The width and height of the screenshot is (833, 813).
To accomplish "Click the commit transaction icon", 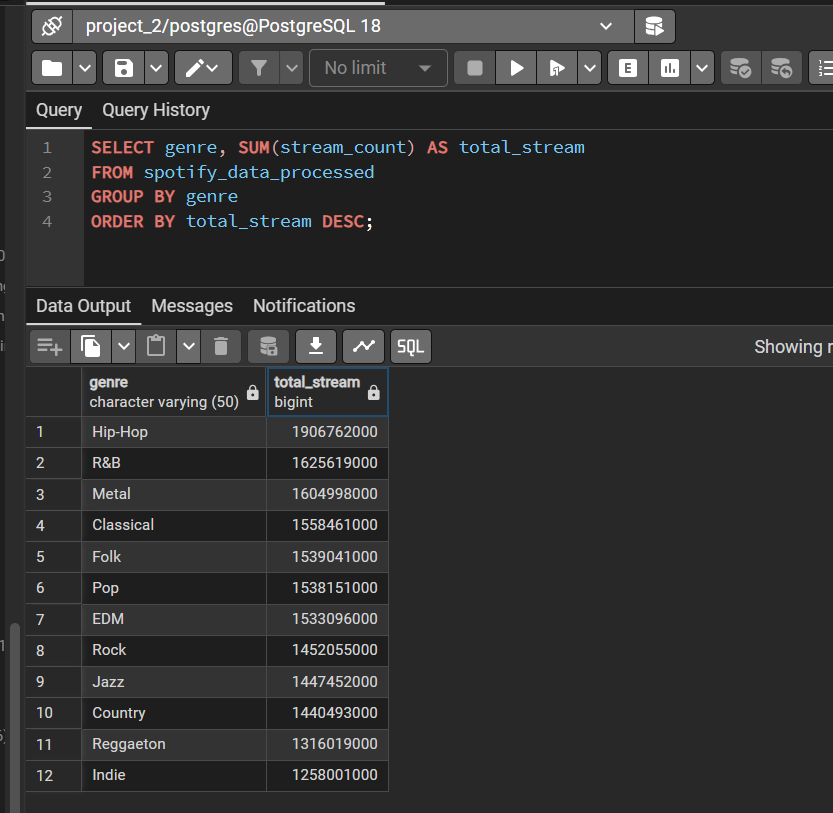I will pyautogui.click(x=741, y=68).
